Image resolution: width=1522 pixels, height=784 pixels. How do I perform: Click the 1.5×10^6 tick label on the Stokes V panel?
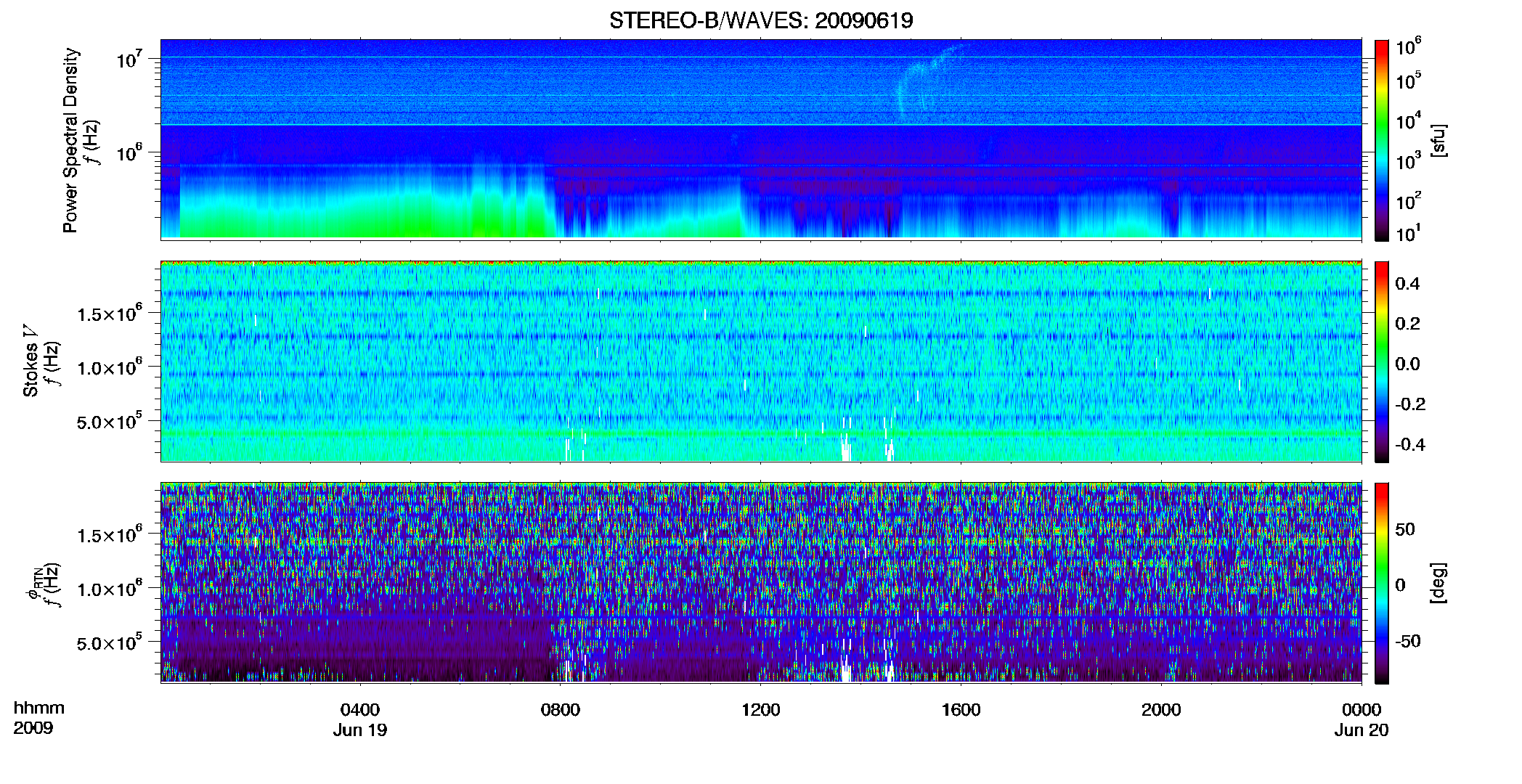(110, 314)
